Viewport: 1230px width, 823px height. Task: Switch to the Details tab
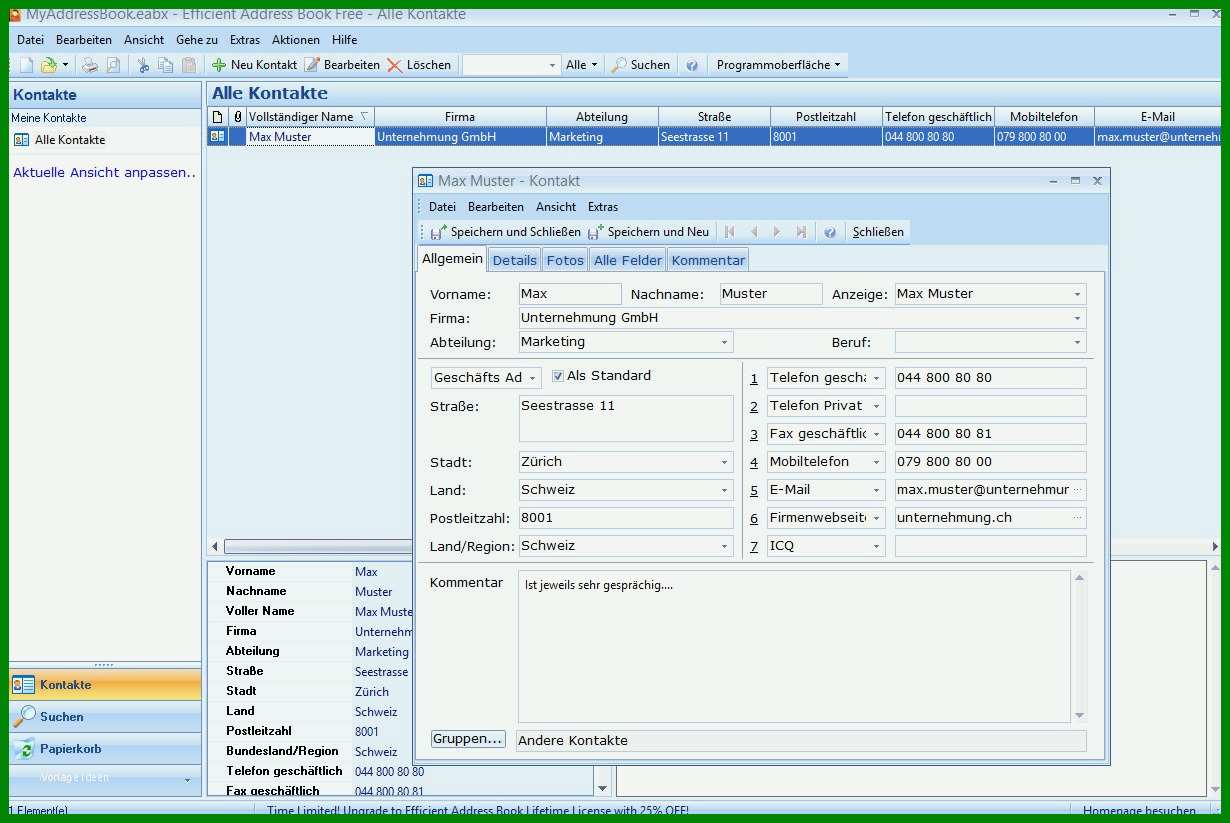(515, 260)
